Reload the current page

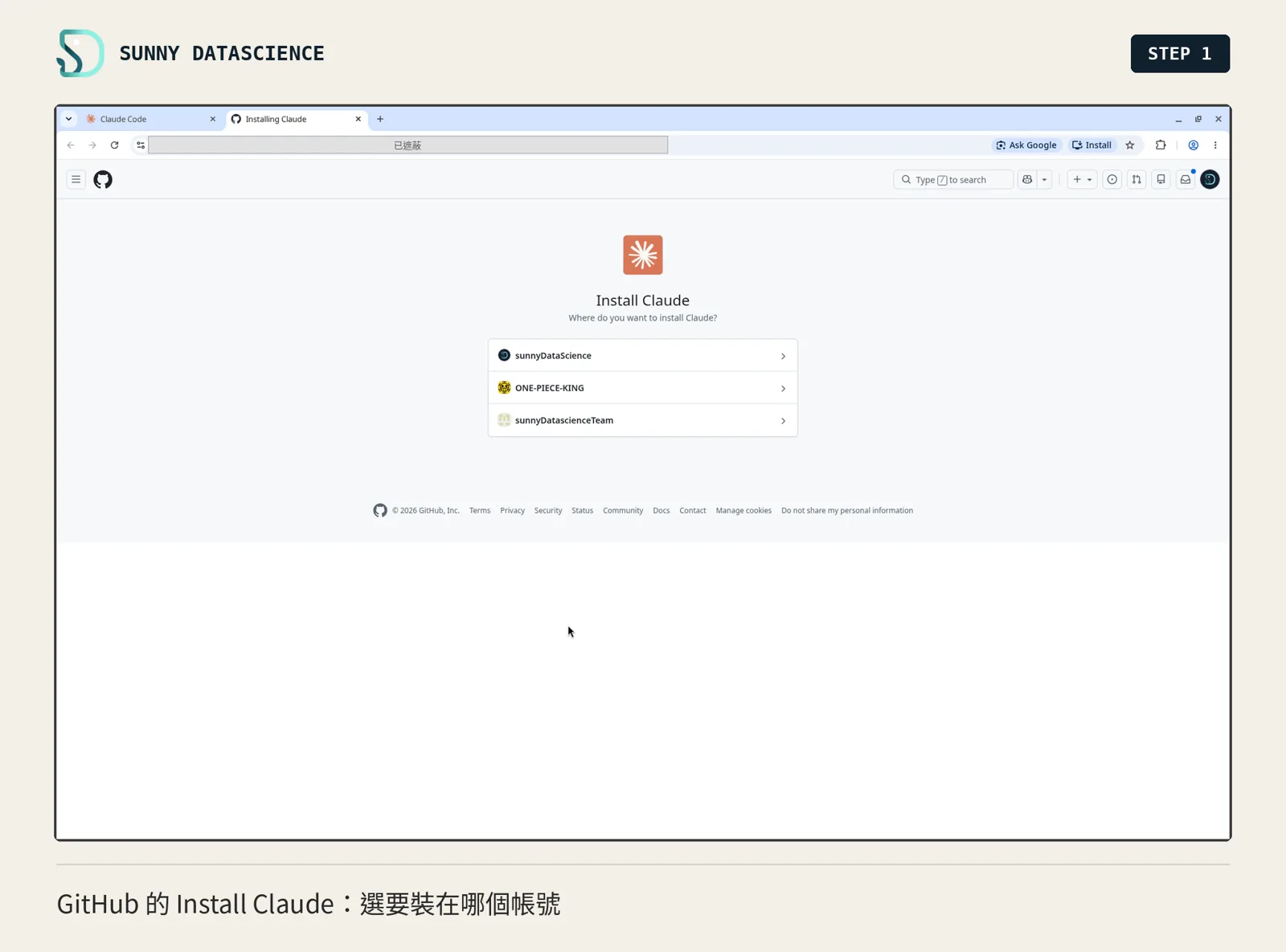(x=114, y=145)
